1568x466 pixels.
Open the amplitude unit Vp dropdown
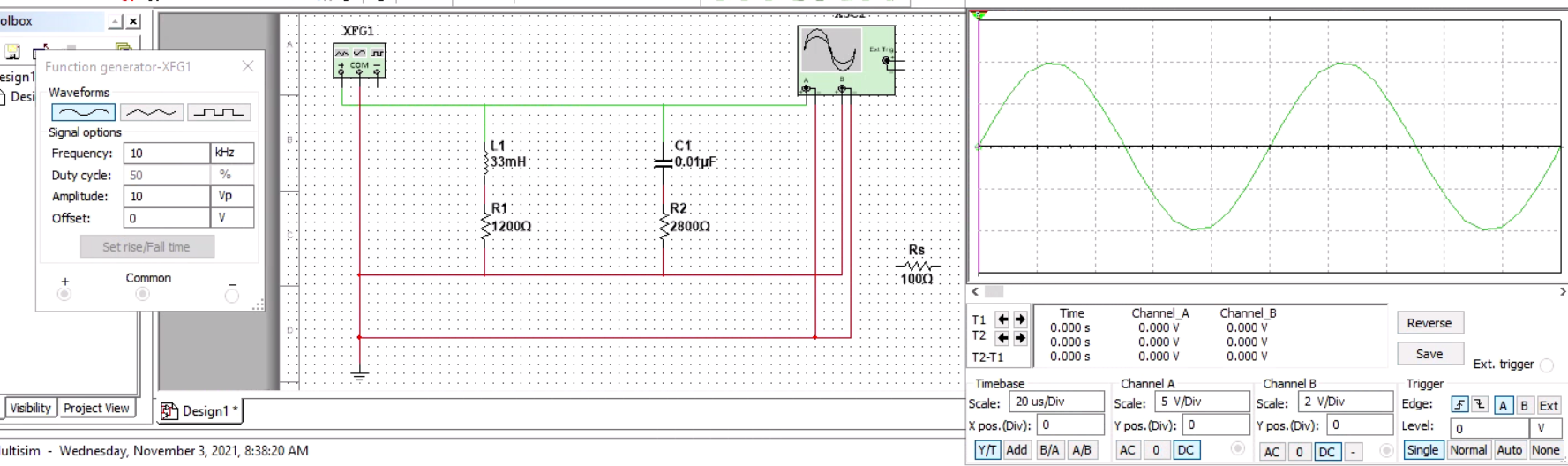tap(233, 196)
